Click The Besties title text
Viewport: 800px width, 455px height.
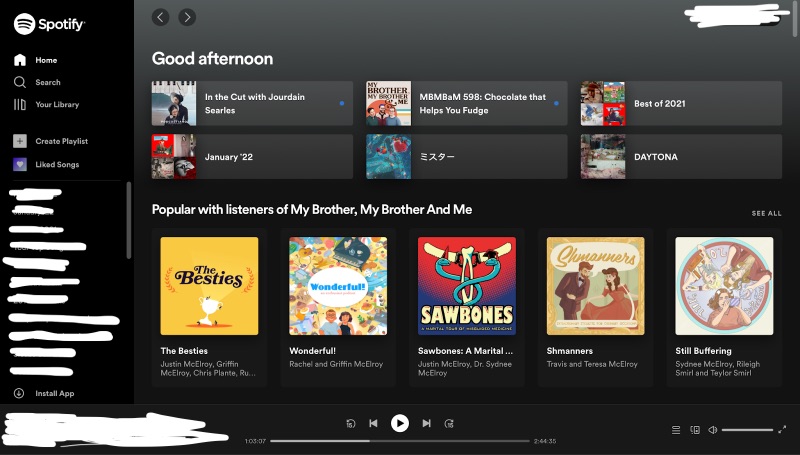pos(184,351)
